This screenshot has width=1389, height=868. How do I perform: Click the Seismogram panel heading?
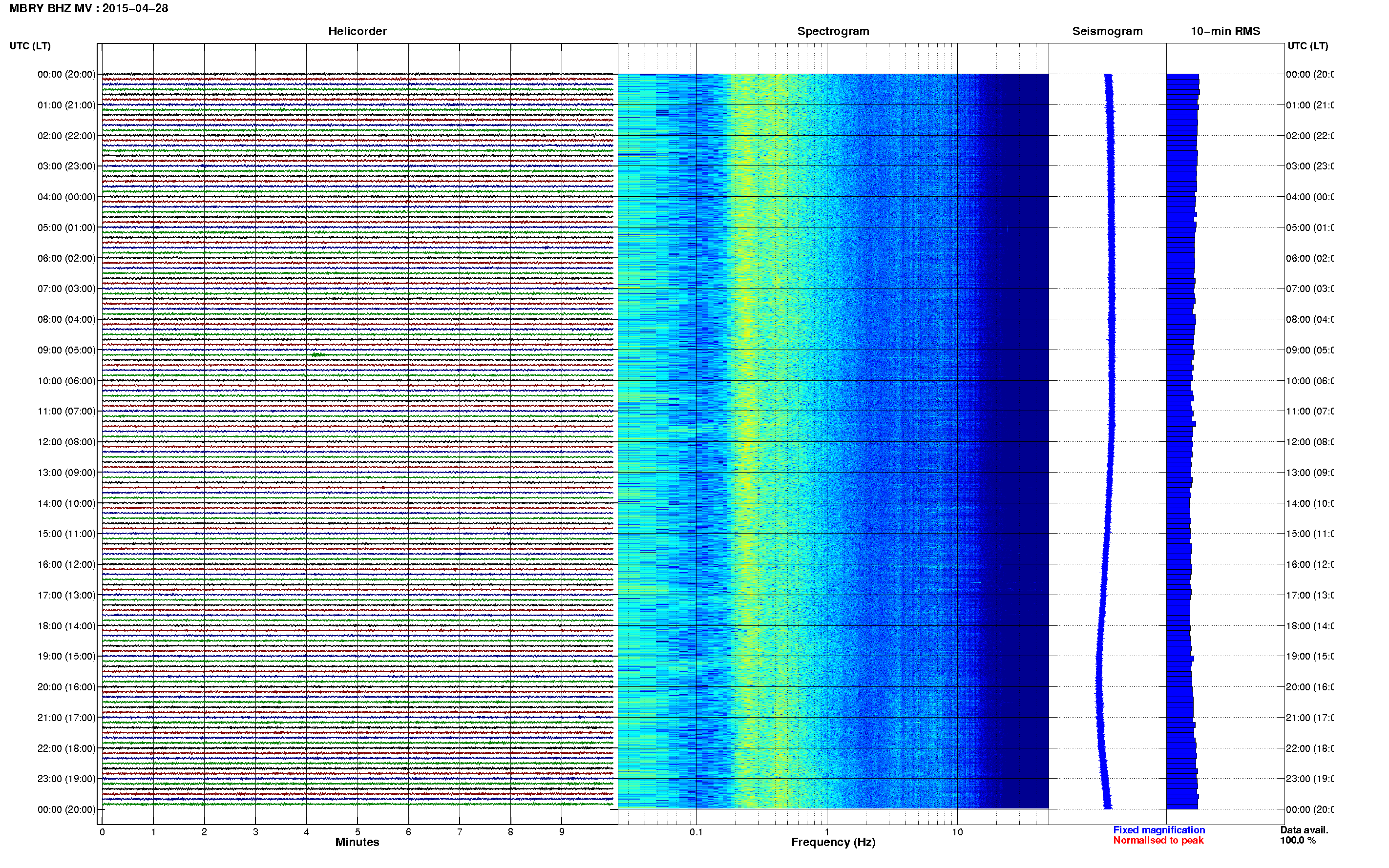[1107, 32]
